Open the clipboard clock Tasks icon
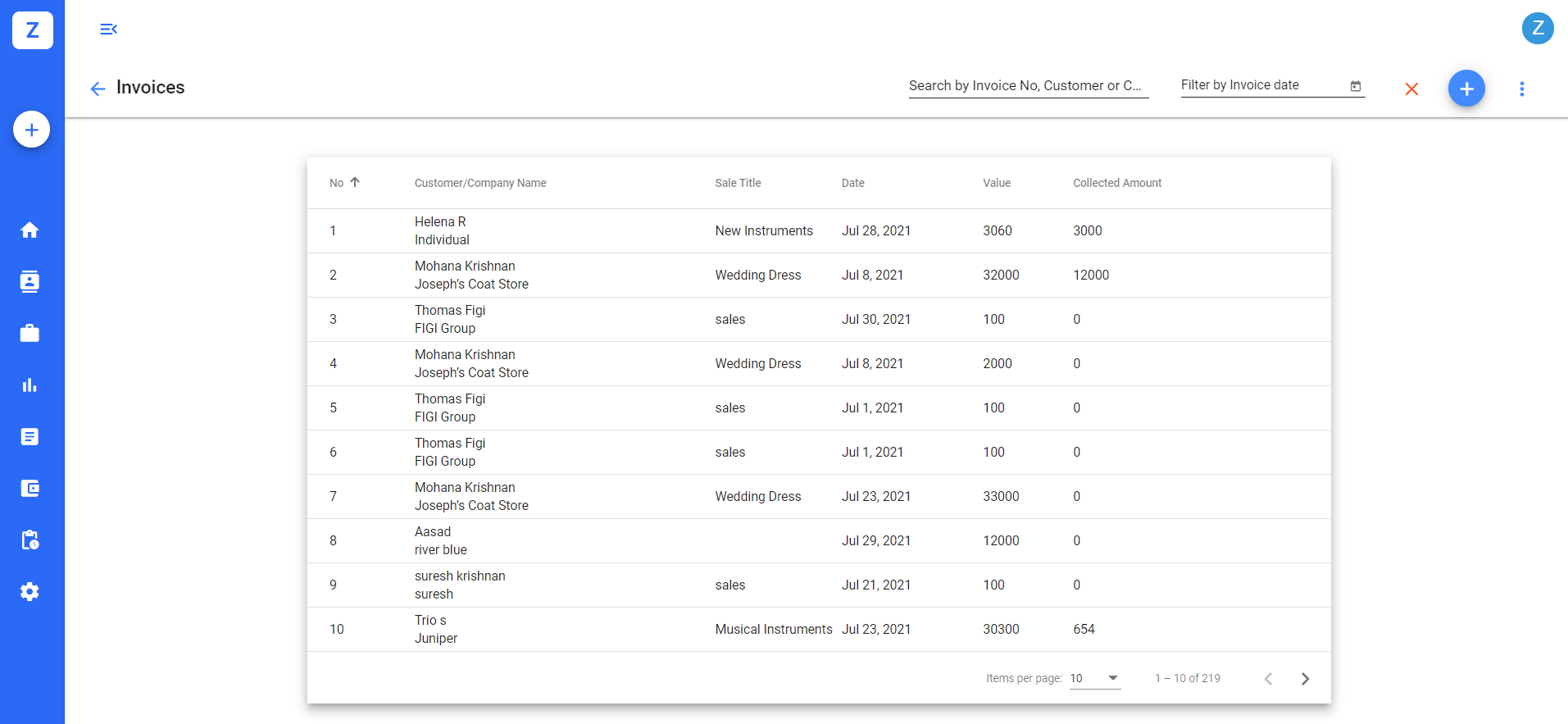This screenshot has width=1568, height=724. 30,540
